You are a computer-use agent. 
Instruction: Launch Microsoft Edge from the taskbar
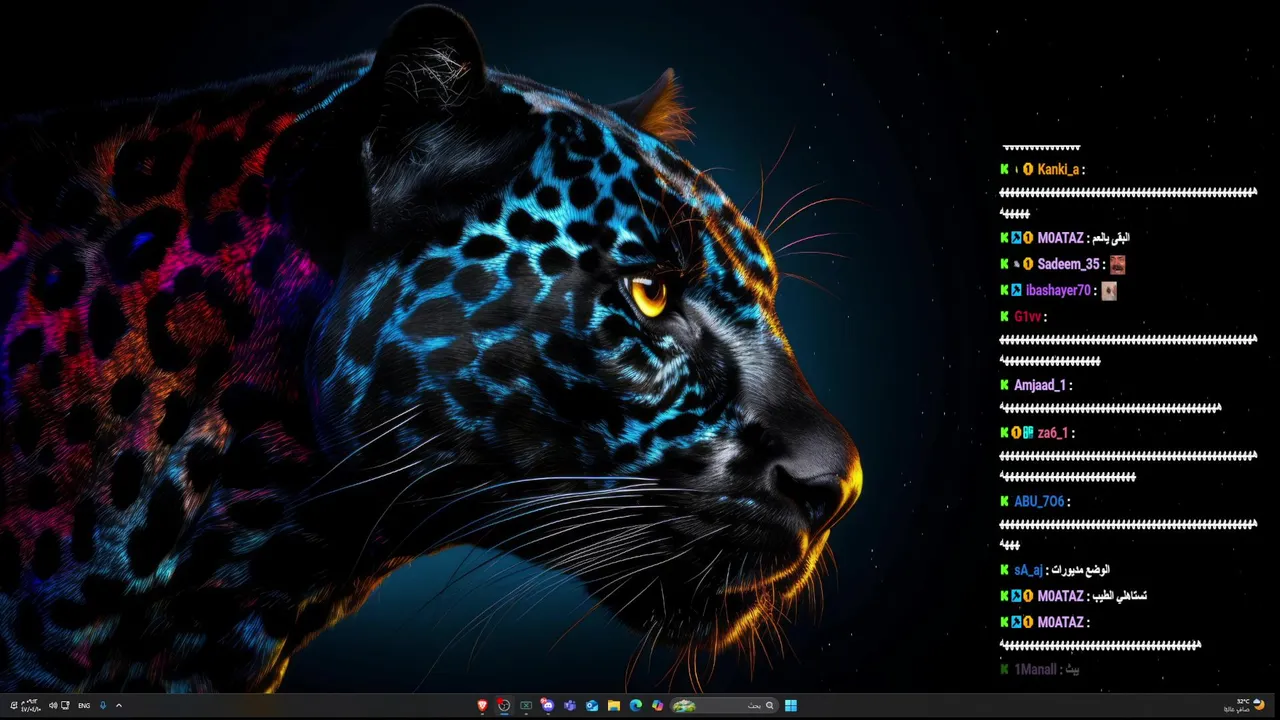pyautogui.click(x=636, y=705)
